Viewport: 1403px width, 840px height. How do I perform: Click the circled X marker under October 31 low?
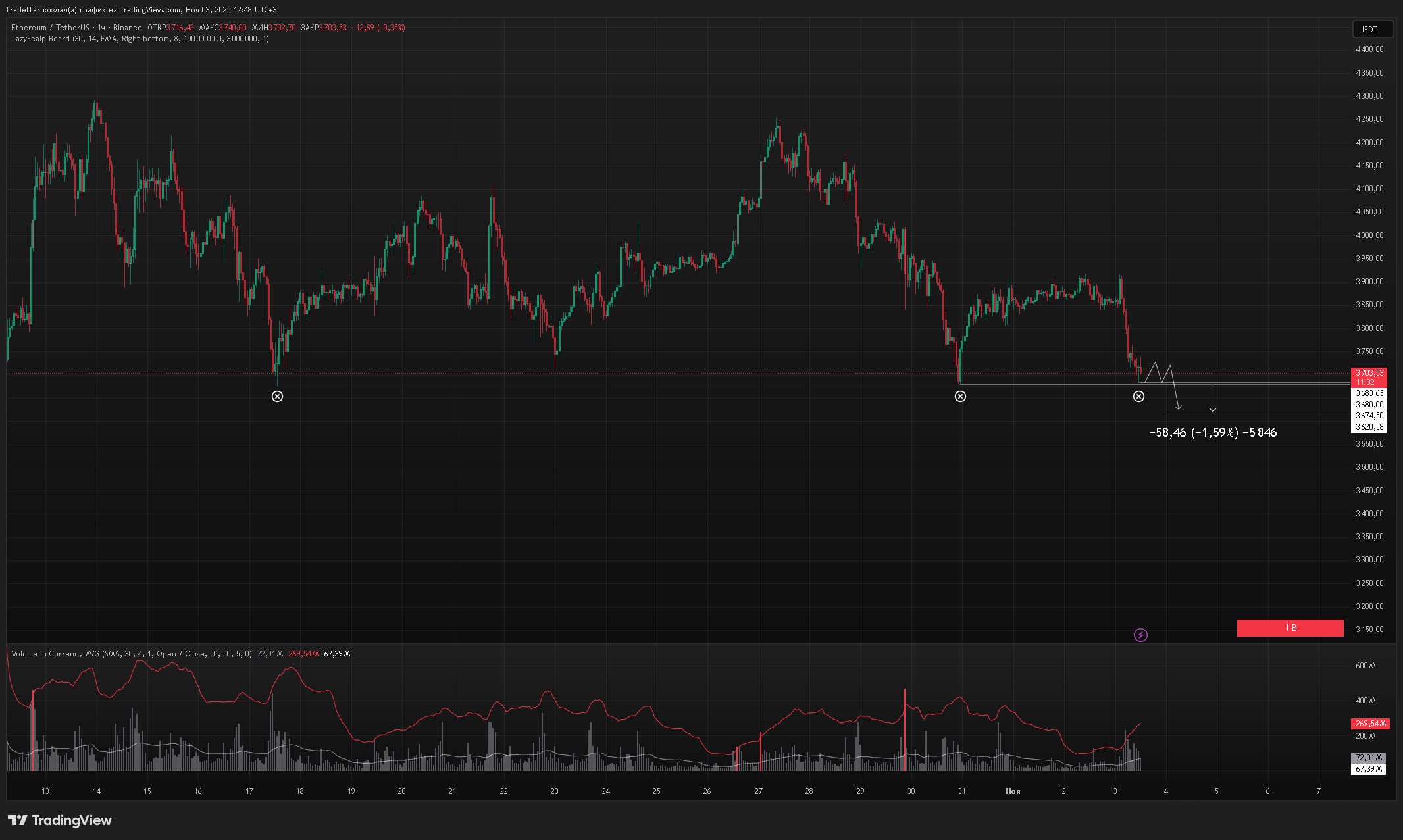[960, 396]
